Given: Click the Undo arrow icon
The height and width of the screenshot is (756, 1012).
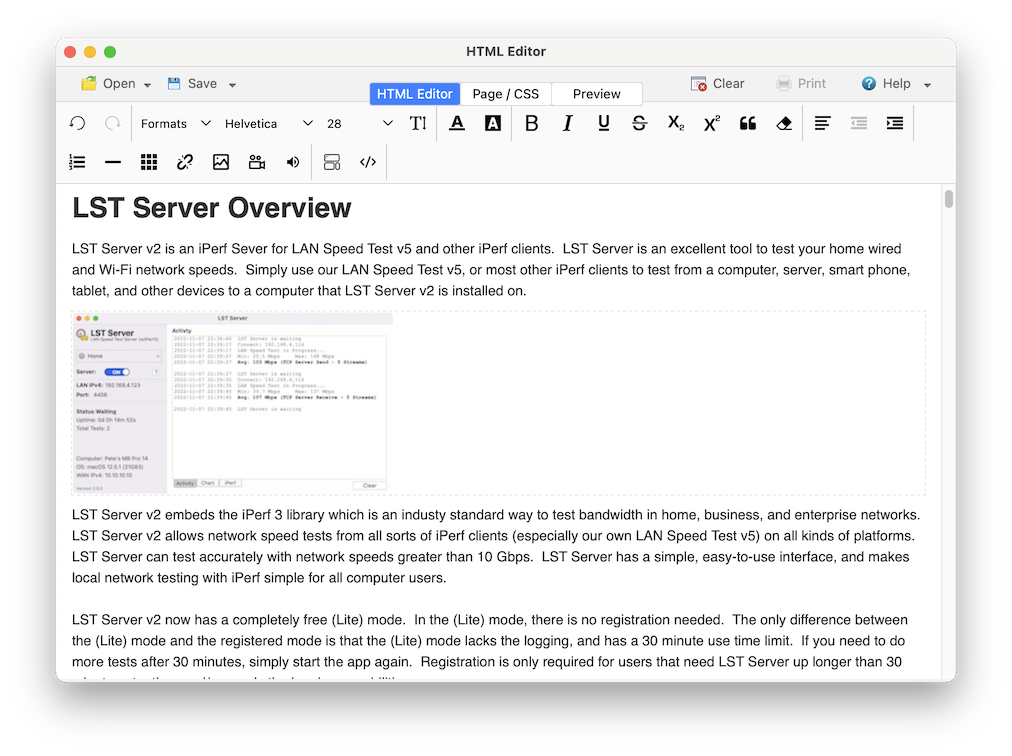Looking at the screenshot, I should [x=77, y=123].
